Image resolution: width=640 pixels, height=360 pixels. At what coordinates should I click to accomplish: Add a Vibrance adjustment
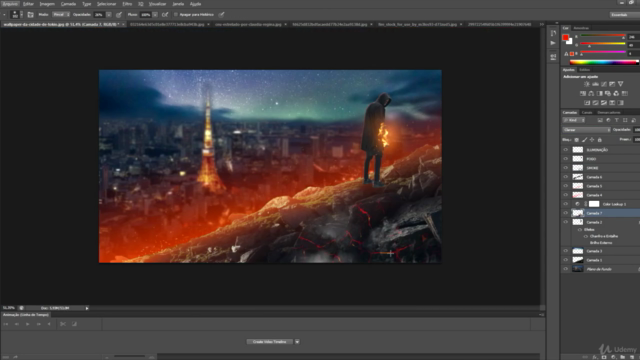pos(620,84)
